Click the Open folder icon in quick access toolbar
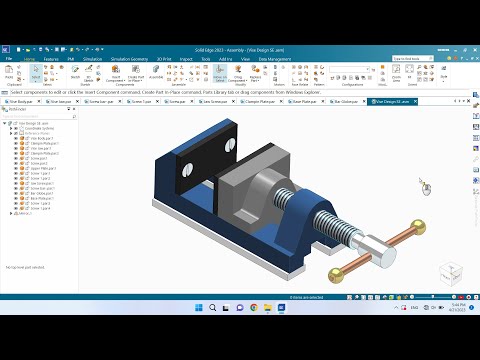Screen dimensions: 480x360 [x=28, y=50]
